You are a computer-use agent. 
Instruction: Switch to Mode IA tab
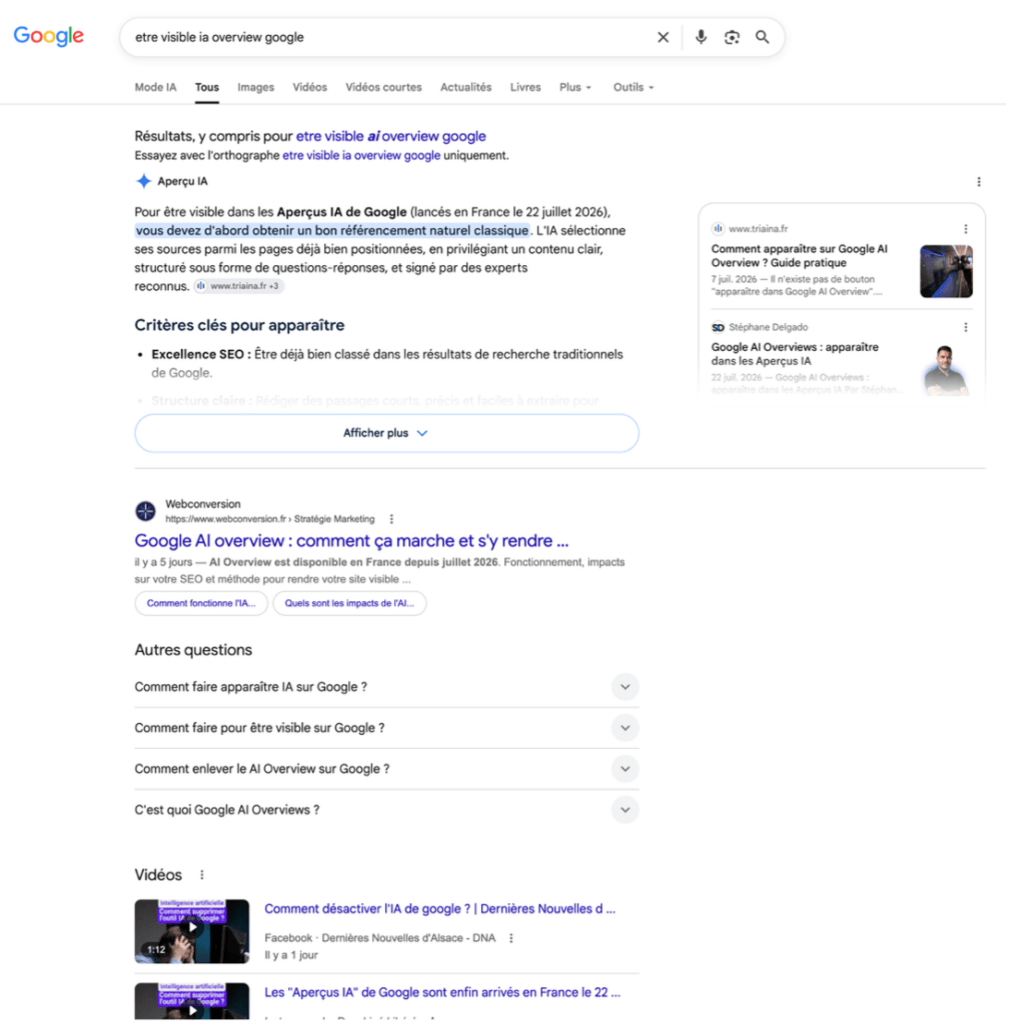(155, 87)
